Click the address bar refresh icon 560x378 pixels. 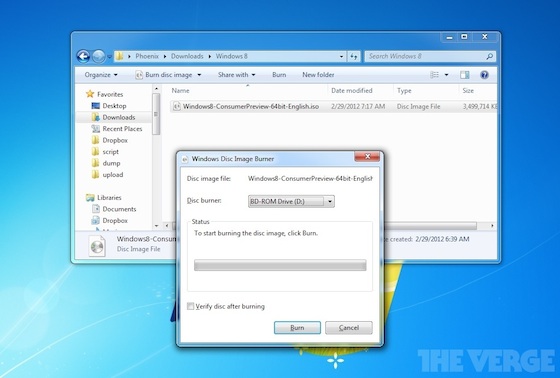[x=354, y=56]
